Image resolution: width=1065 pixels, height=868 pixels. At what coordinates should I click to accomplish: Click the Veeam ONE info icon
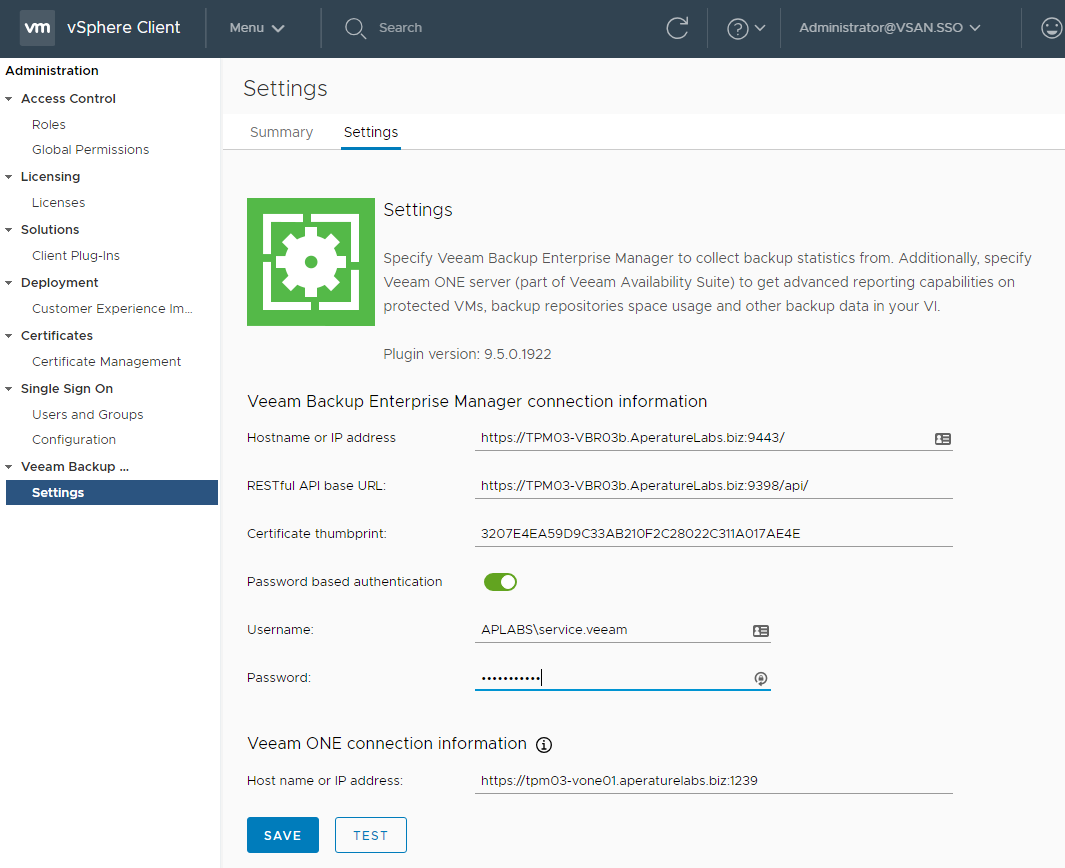(x=544, y=745)
